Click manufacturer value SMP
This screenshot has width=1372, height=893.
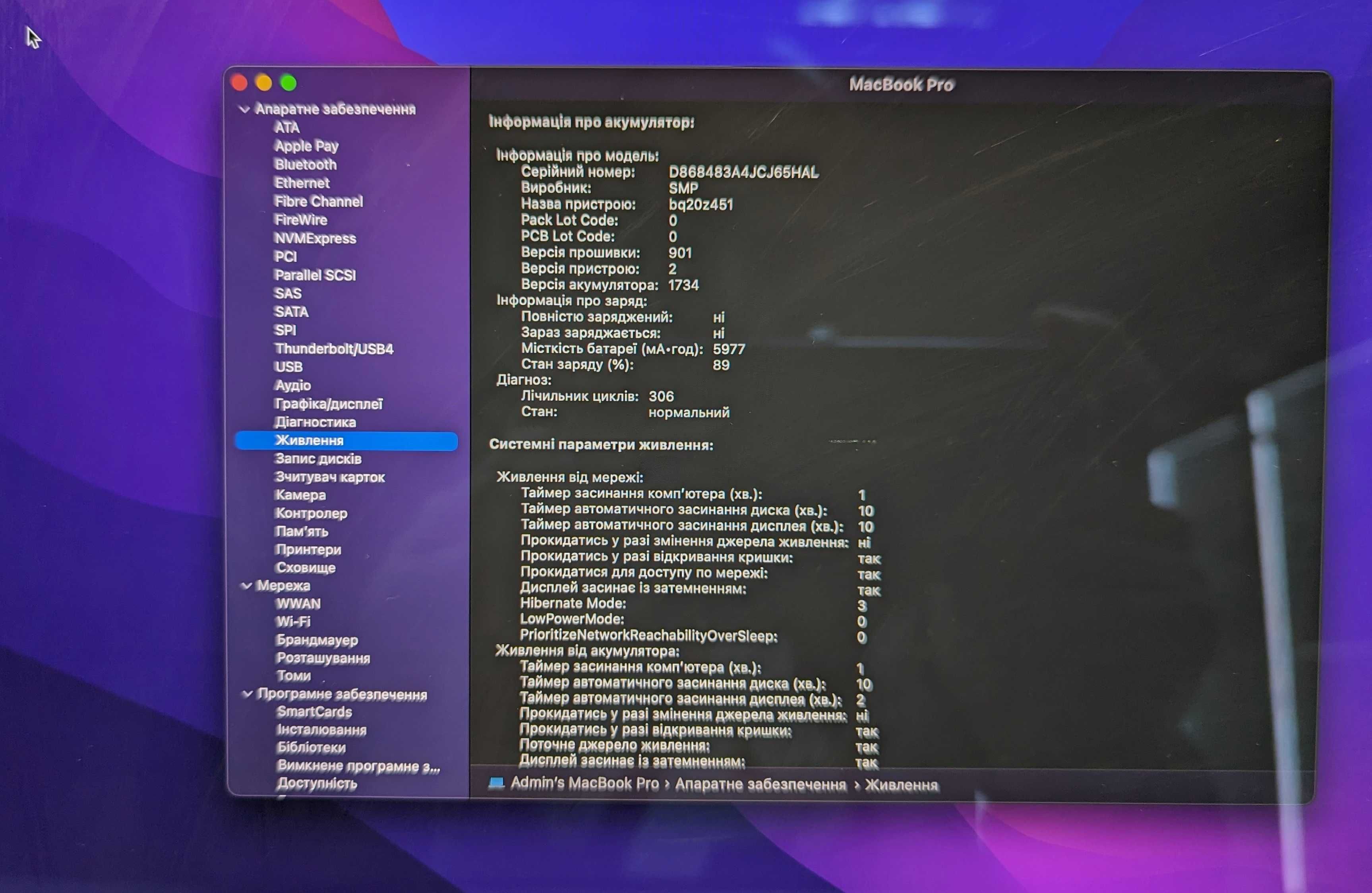(683, 188)
